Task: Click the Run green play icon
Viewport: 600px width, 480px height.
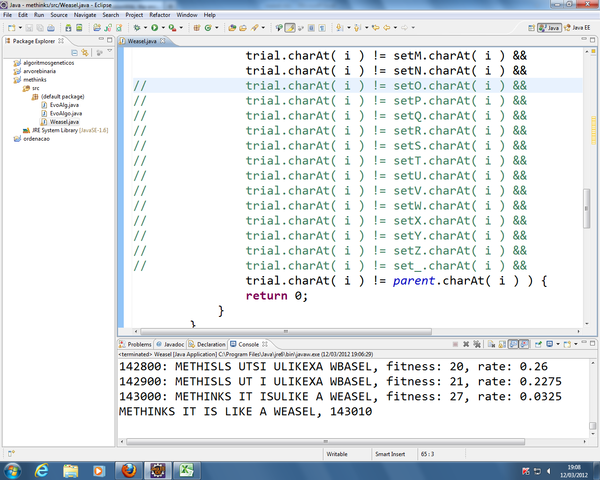Action: tap(153, 29)
